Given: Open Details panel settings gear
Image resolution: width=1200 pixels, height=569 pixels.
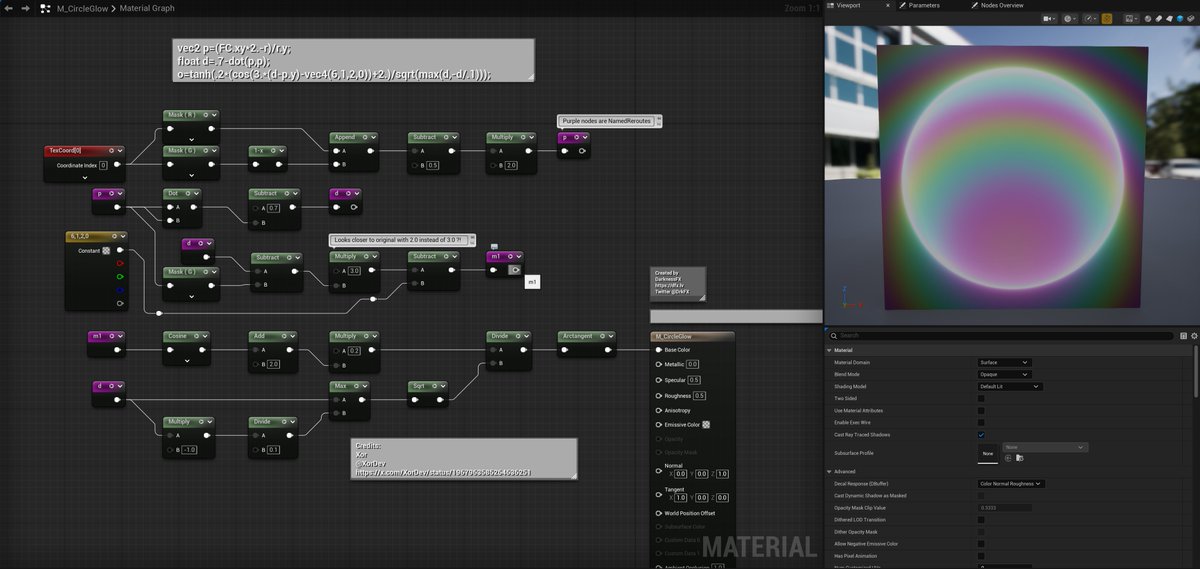Looking at the screenshot, I should (1194, 336).
